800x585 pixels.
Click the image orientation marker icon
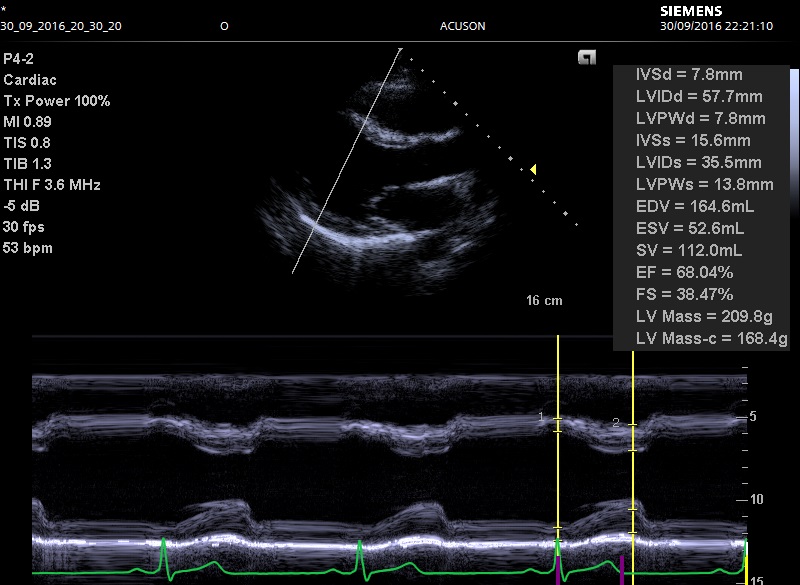coord(587,57)
